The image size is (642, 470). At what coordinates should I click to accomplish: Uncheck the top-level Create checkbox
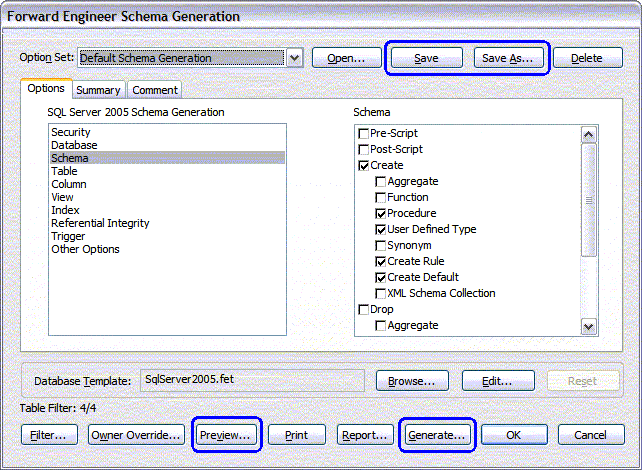tap(363, 165)
